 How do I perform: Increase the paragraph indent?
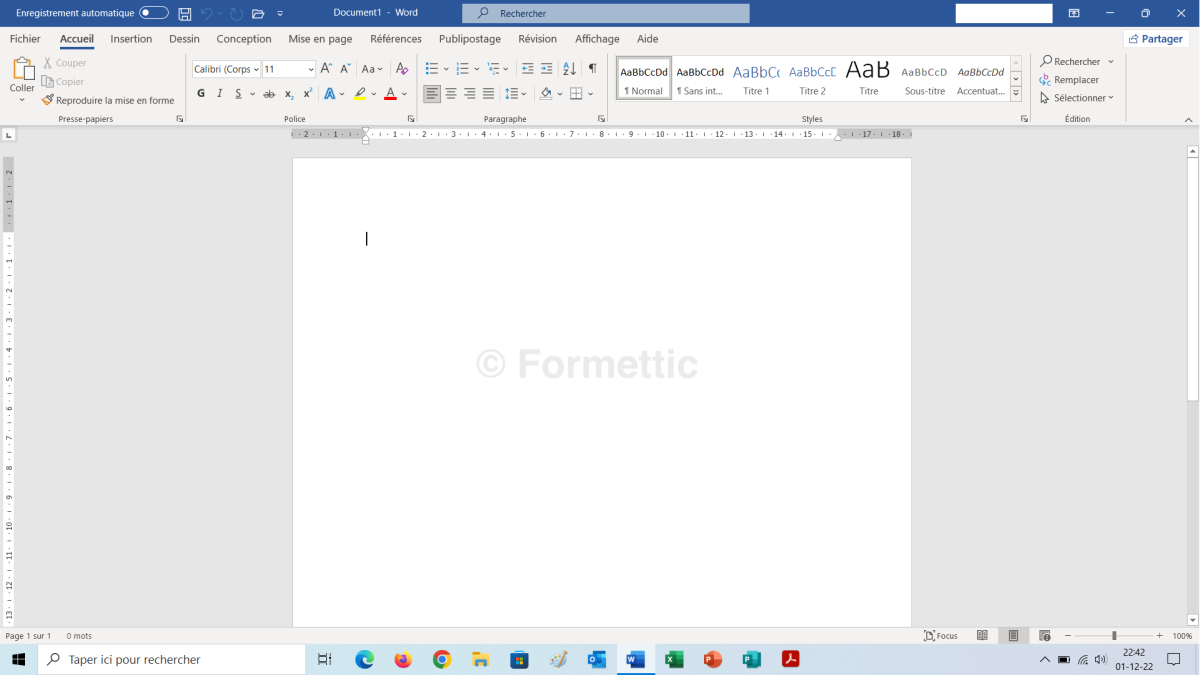pyautogui.click(x=546, y=69)
